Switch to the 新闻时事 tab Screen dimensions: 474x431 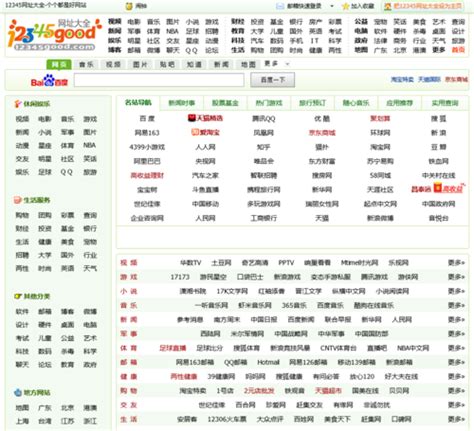[x=182, y=103]
